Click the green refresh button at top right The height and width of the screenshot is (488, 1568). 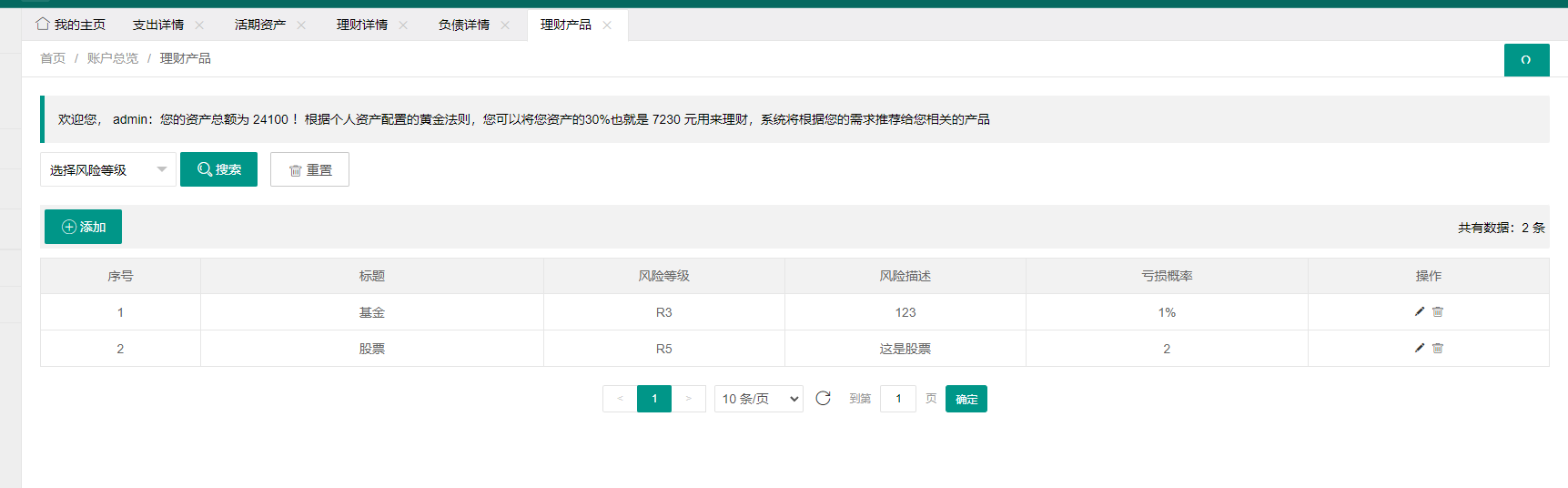click(1526, 60)
